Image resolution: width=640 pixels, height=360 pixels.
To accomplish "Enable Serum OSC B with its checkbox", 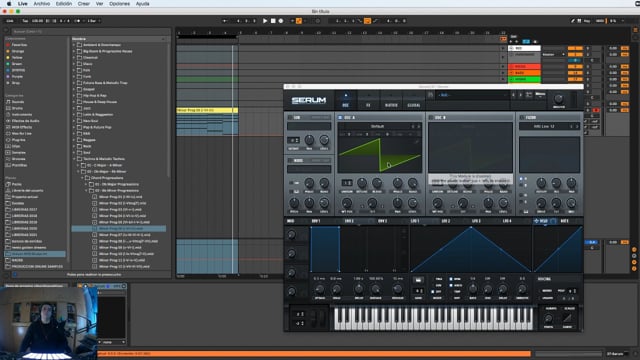I will pos(431,118).
